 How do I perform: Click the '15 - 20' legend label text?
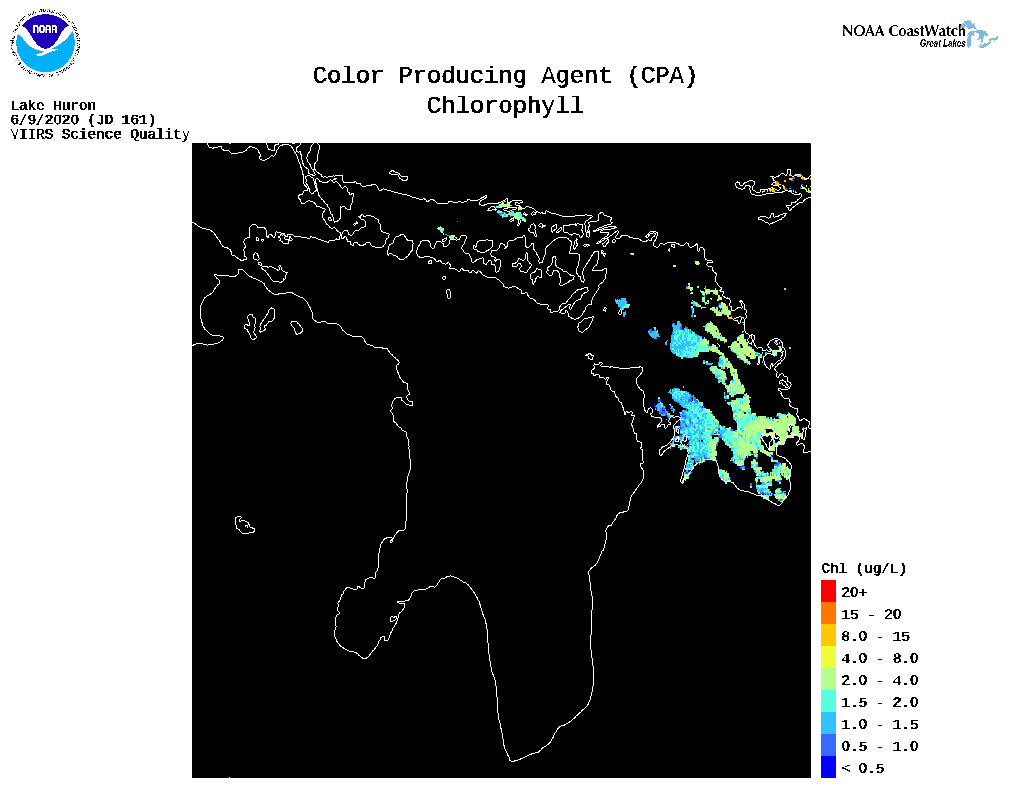[x=871, y=614]
